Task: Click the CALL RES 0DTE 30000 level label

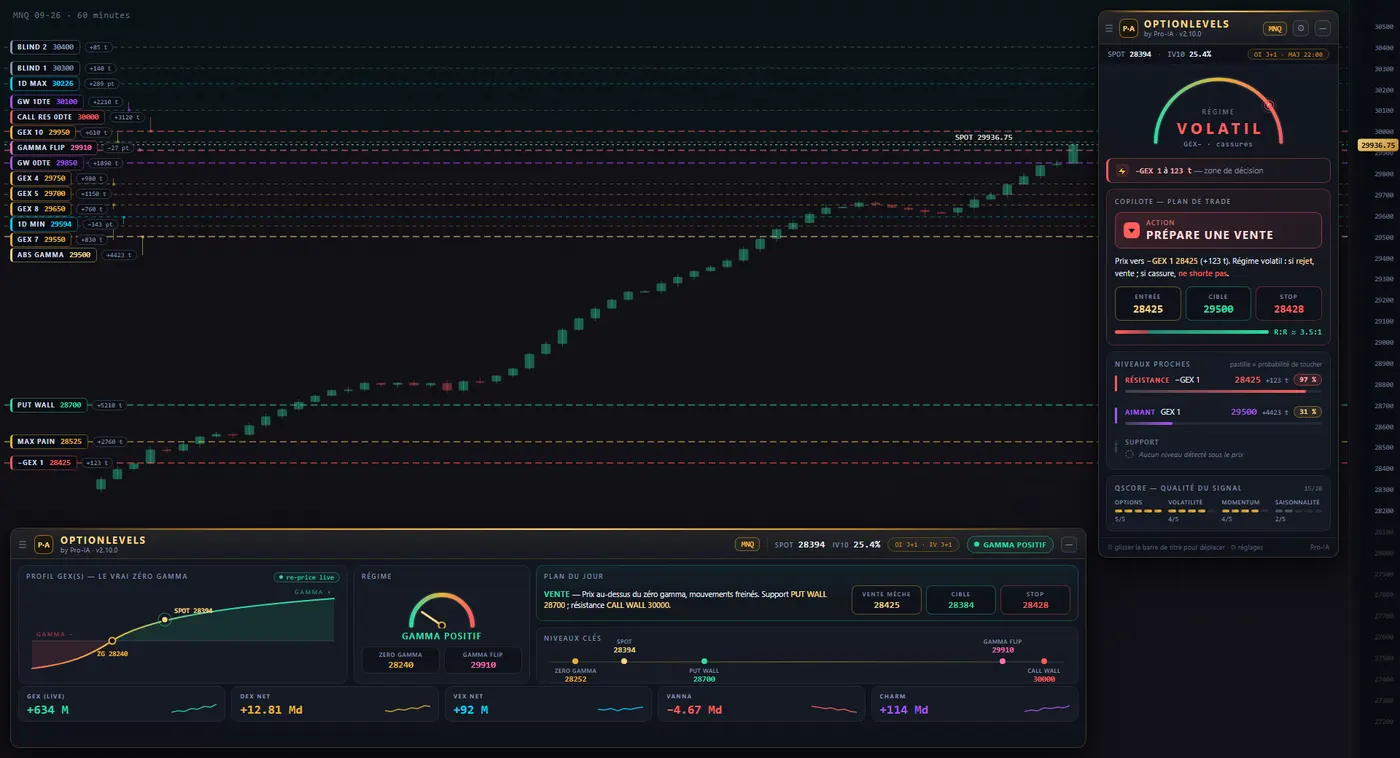Action: [x=57, y=117]
